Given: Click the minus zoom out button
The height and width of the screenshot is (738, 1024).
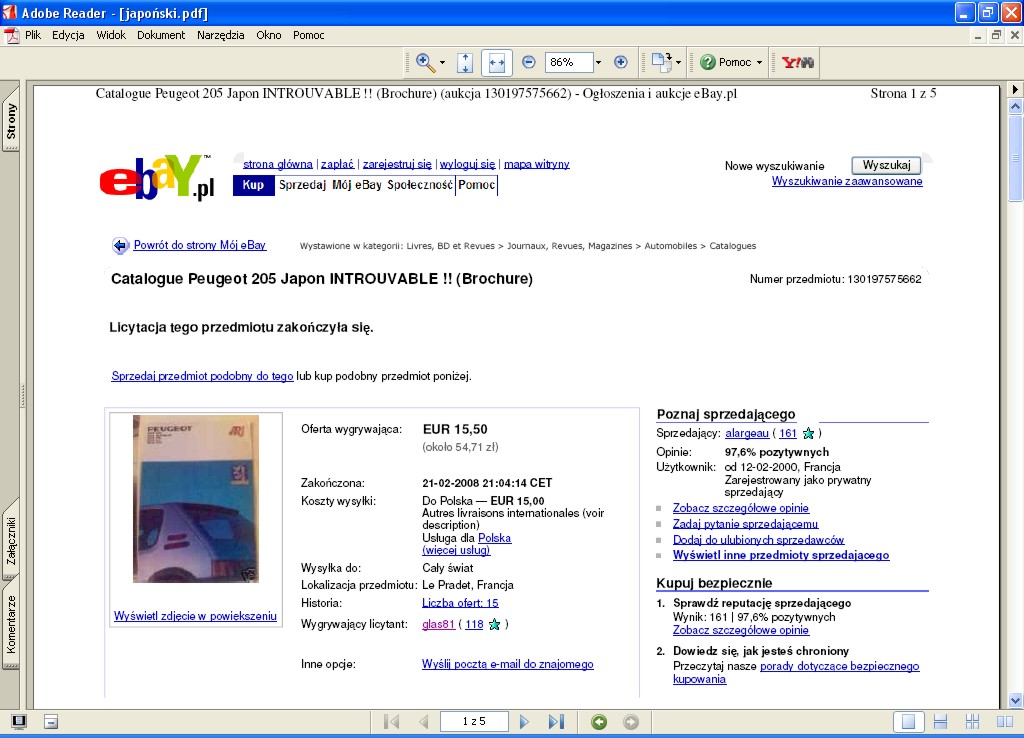Looking at the screenshot, I should [529, 62].
